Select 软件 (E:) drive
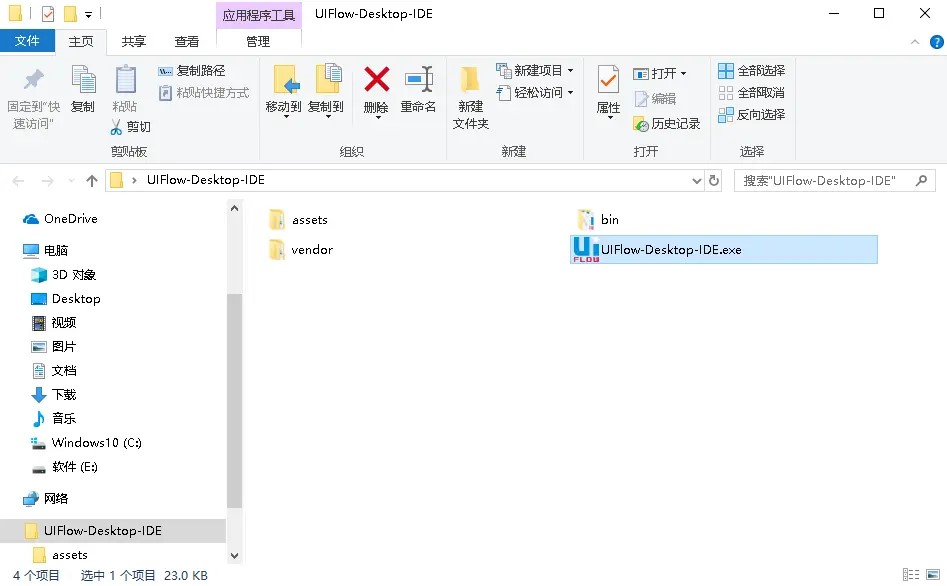Image resolution: width=947 pixels, height=586 pixels. 64,467
